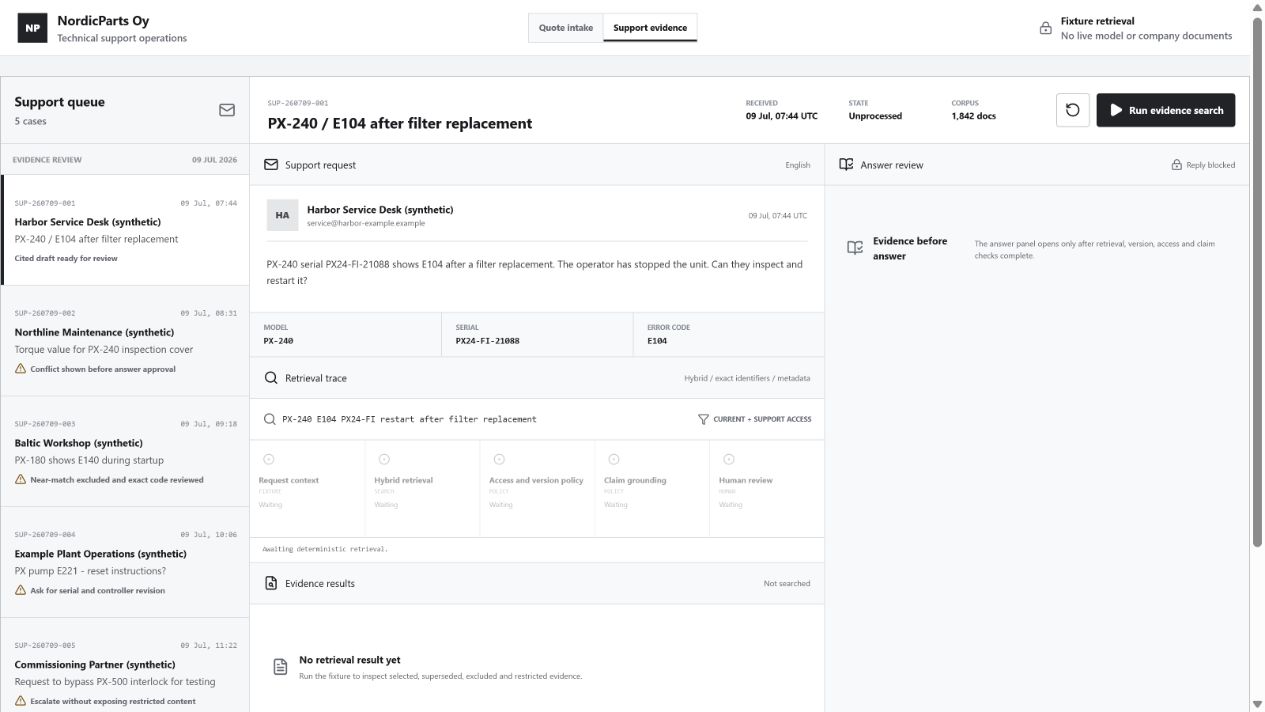Click the Human review step circle
1265x712 pixels.
pyautogui.click(x=729, y=459)
